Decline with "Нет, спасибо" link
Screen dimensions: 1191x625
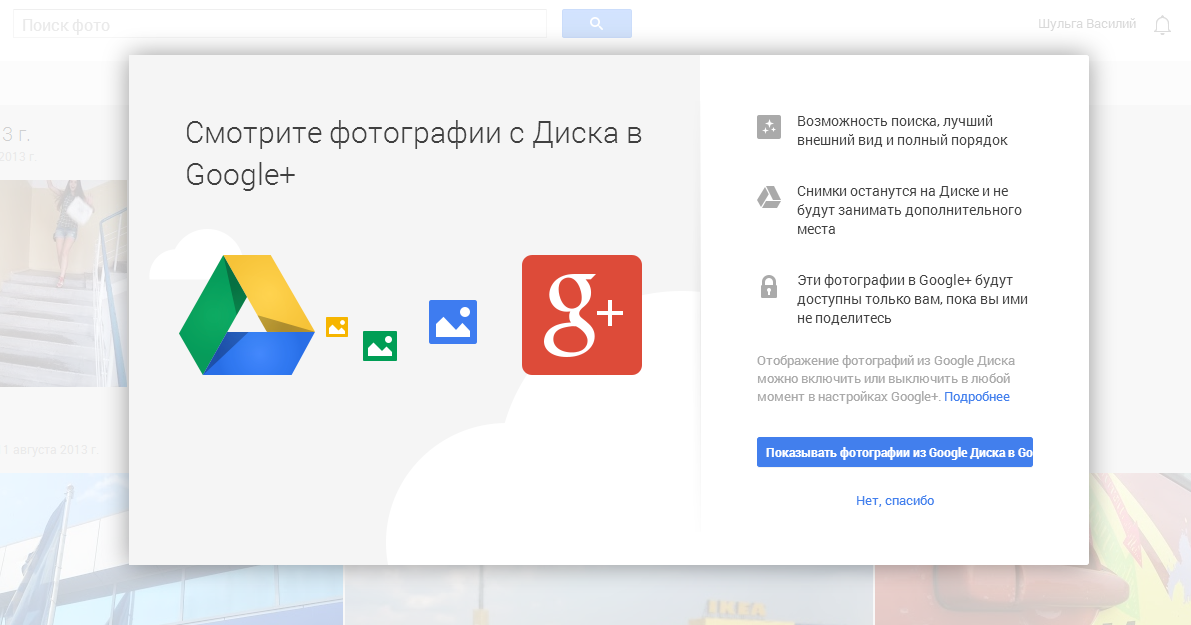tap(895, 500)
